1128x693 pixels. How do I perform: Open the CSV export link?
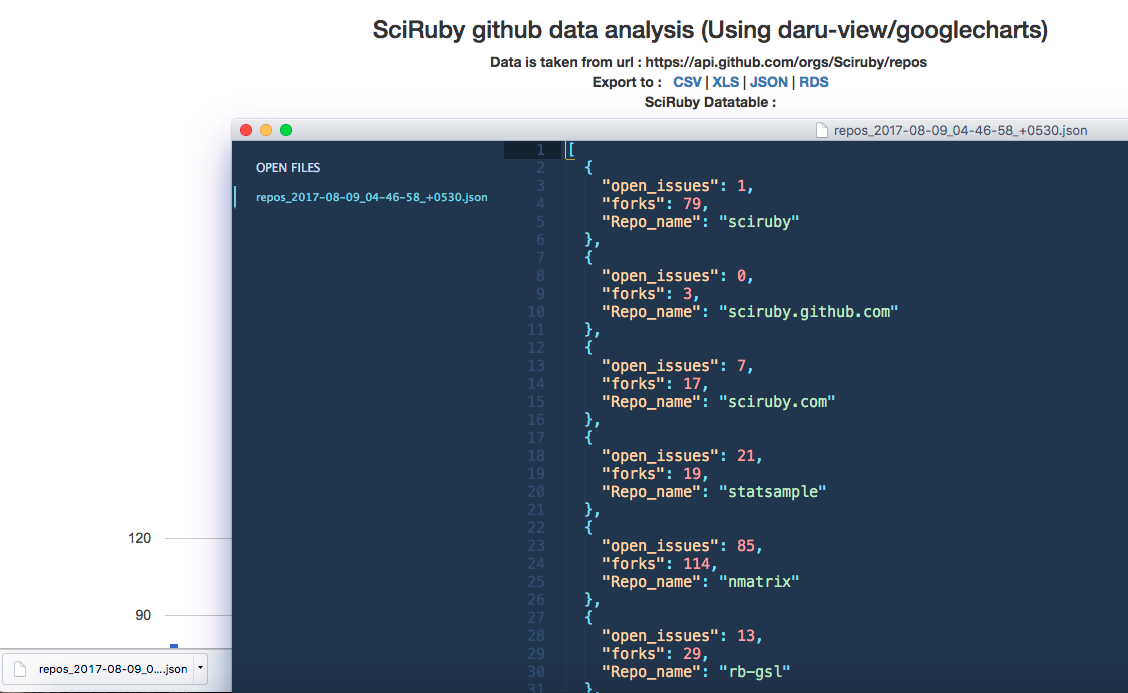(x=687, y=82)
